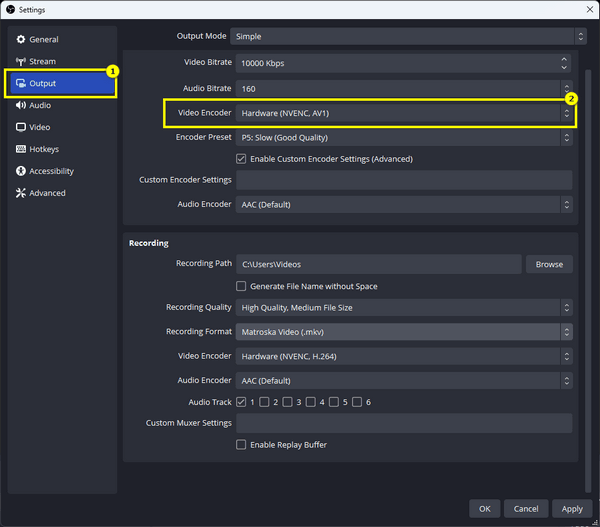Click the Recording Path field
The height and width of the screenshot is (527, 600).
(x=379, y=264)
